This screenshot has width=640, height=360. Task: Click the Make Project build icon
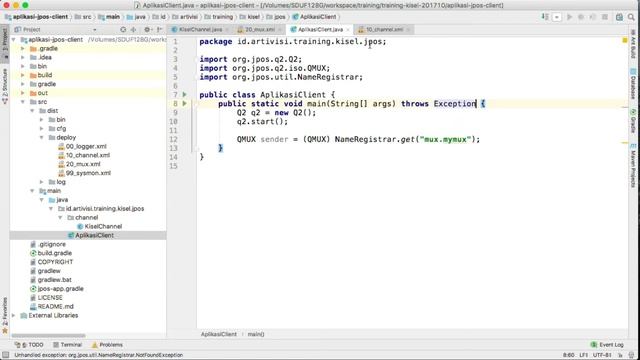pyautogui.click(x=545, y=17)
